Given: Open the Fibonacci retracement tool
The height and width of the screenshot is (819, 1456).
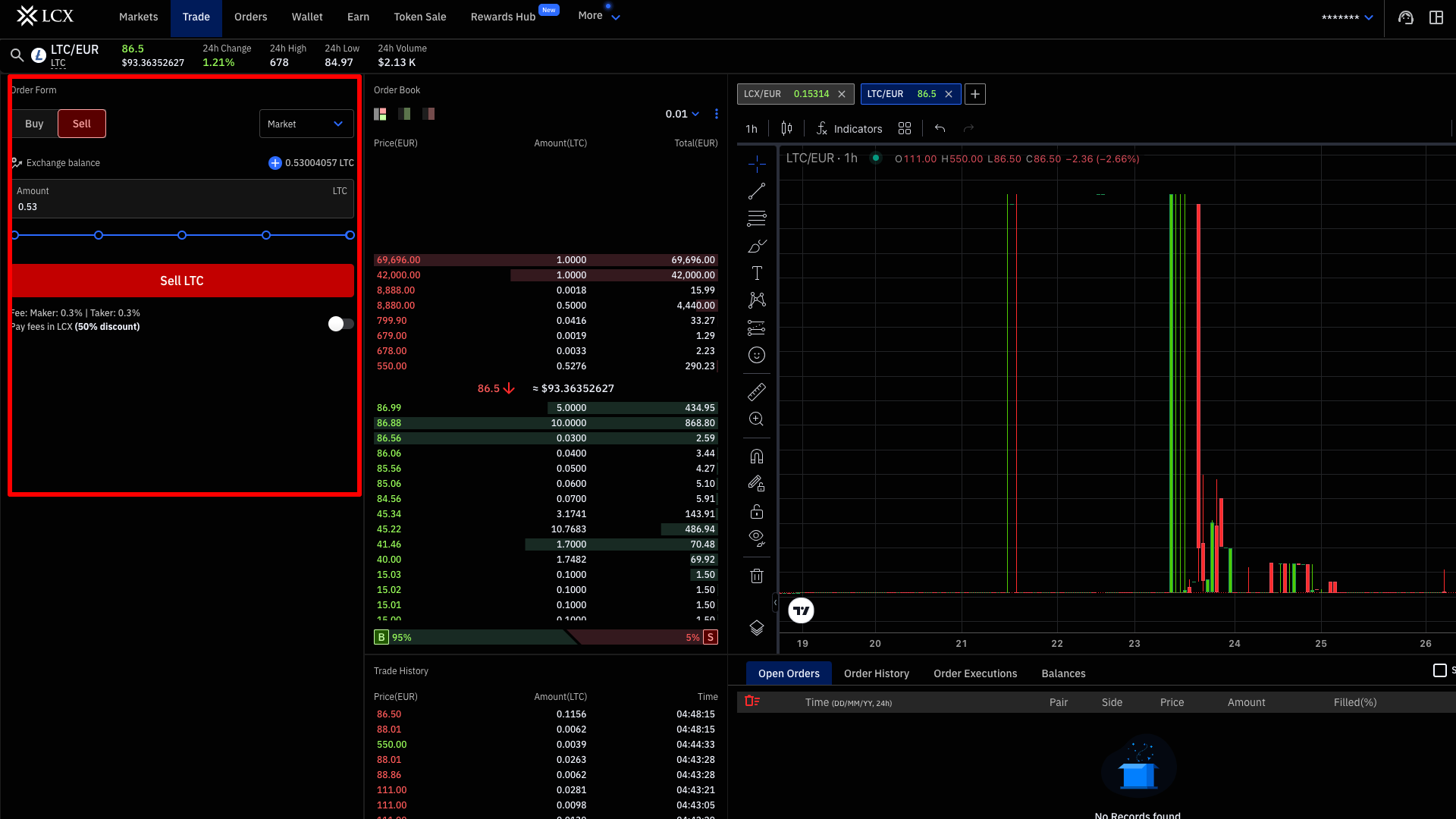Looking at the screenshot, I should pos(757,218).
